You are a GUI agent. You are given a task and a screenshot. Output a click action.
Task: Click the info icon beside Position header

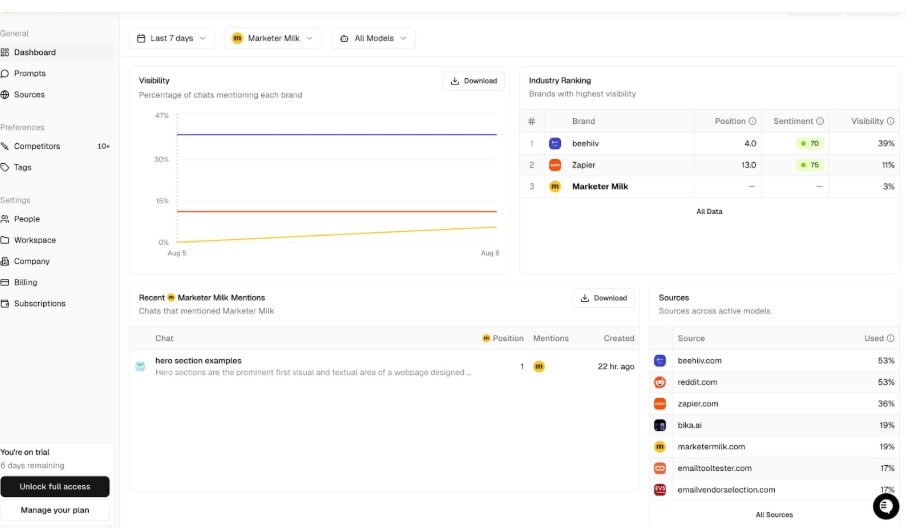[x=752, y=121]
